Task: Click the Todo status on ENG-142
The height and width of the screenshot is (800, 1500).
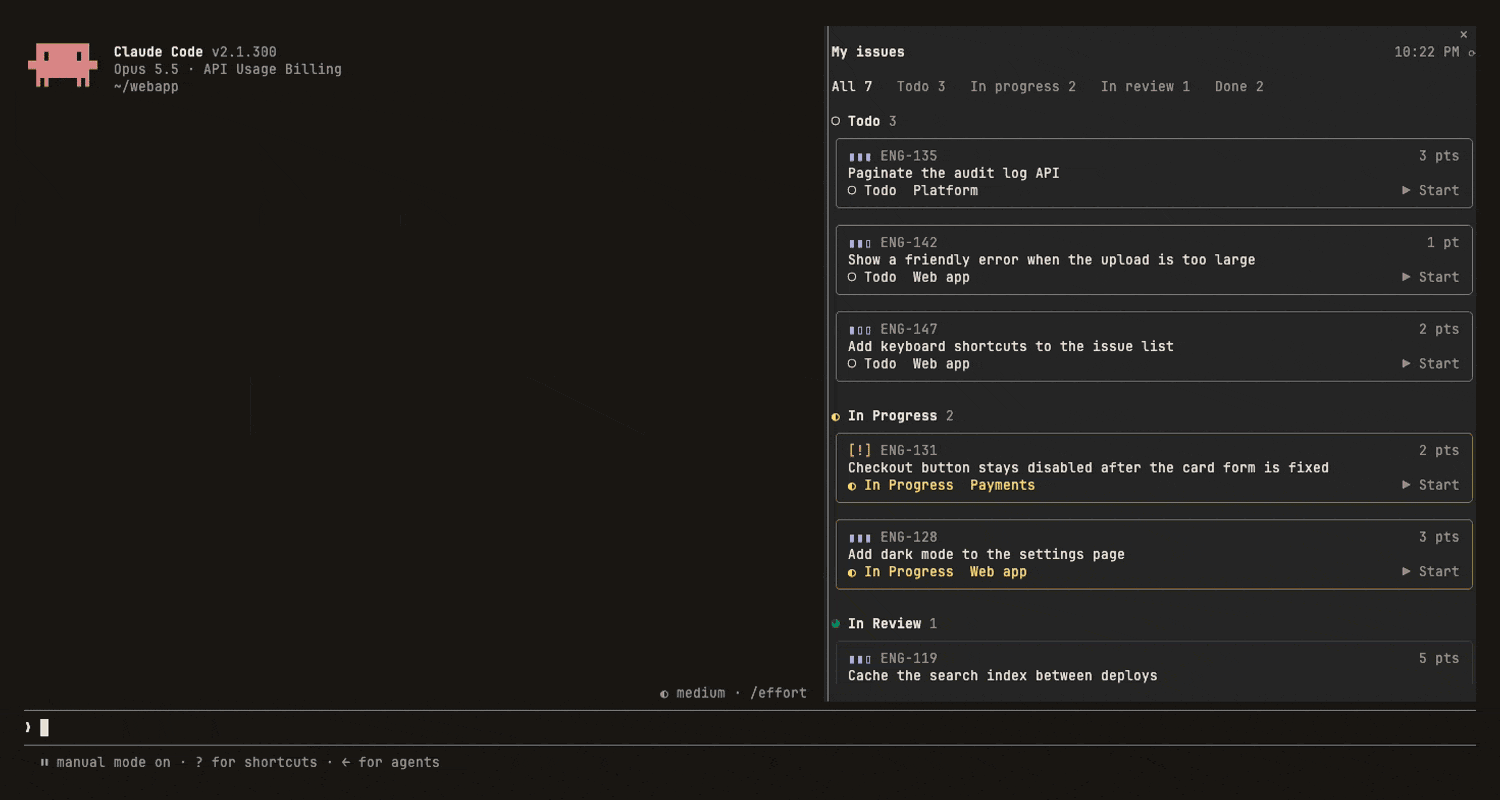Action: (872, 277)
